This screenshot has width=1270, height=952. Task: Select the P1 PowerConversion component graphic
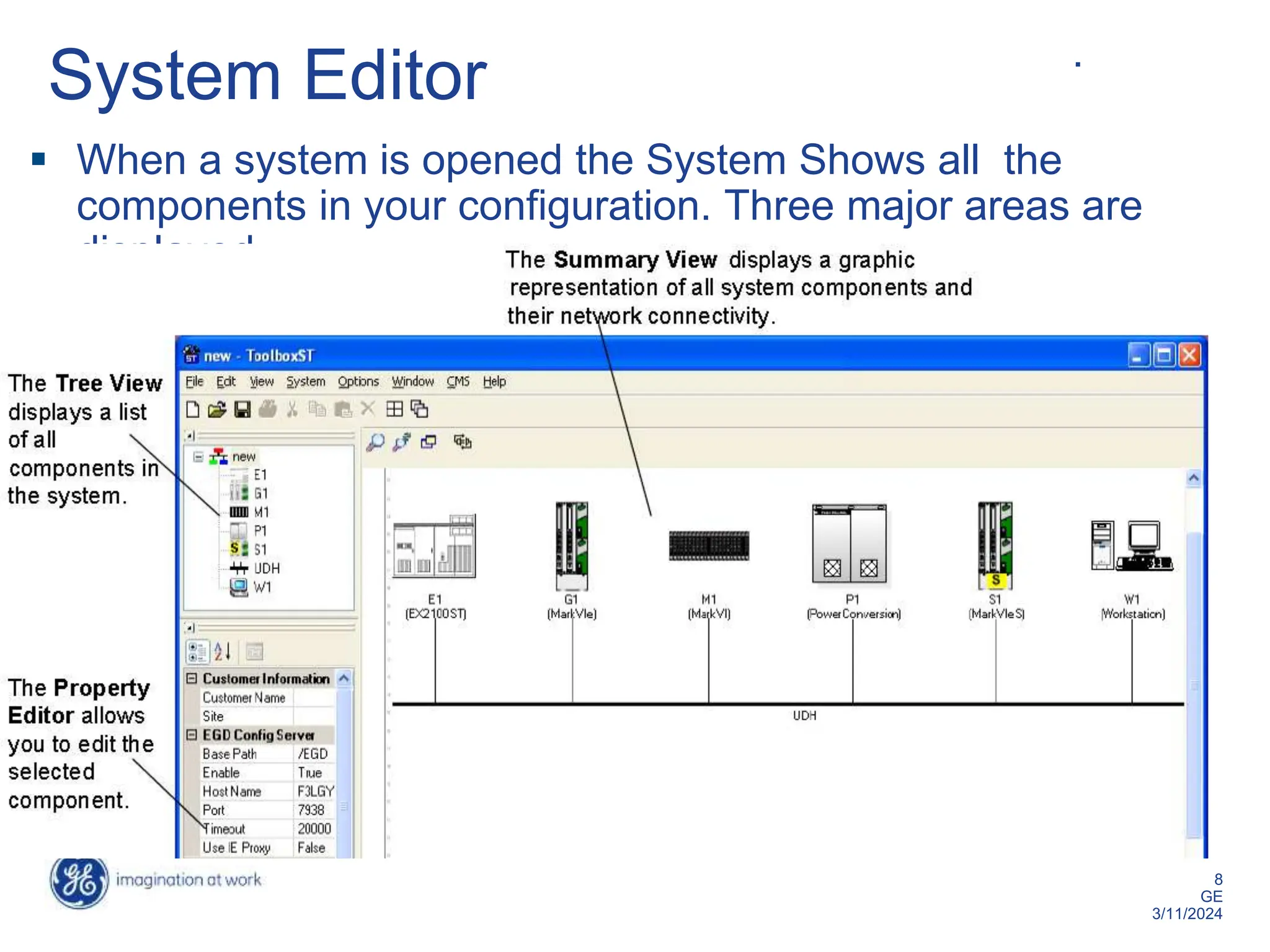tap(850, 544)
